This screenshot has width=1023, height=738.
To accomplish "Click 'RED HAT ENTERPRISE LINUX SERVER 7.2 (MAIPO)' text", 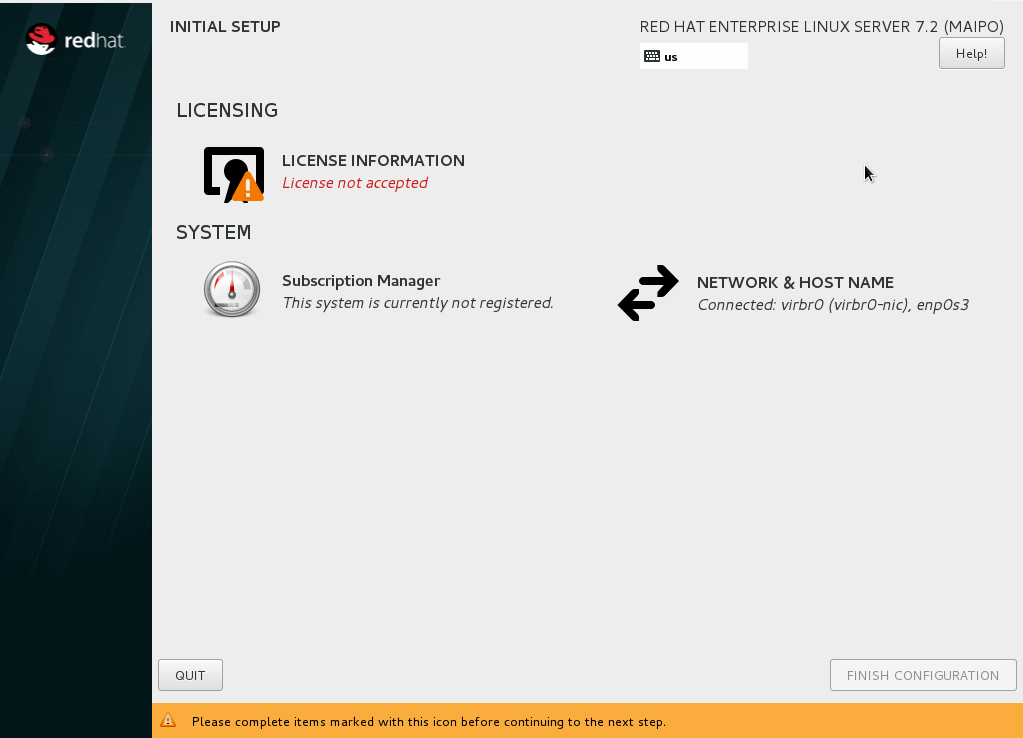I will (821, 27).
